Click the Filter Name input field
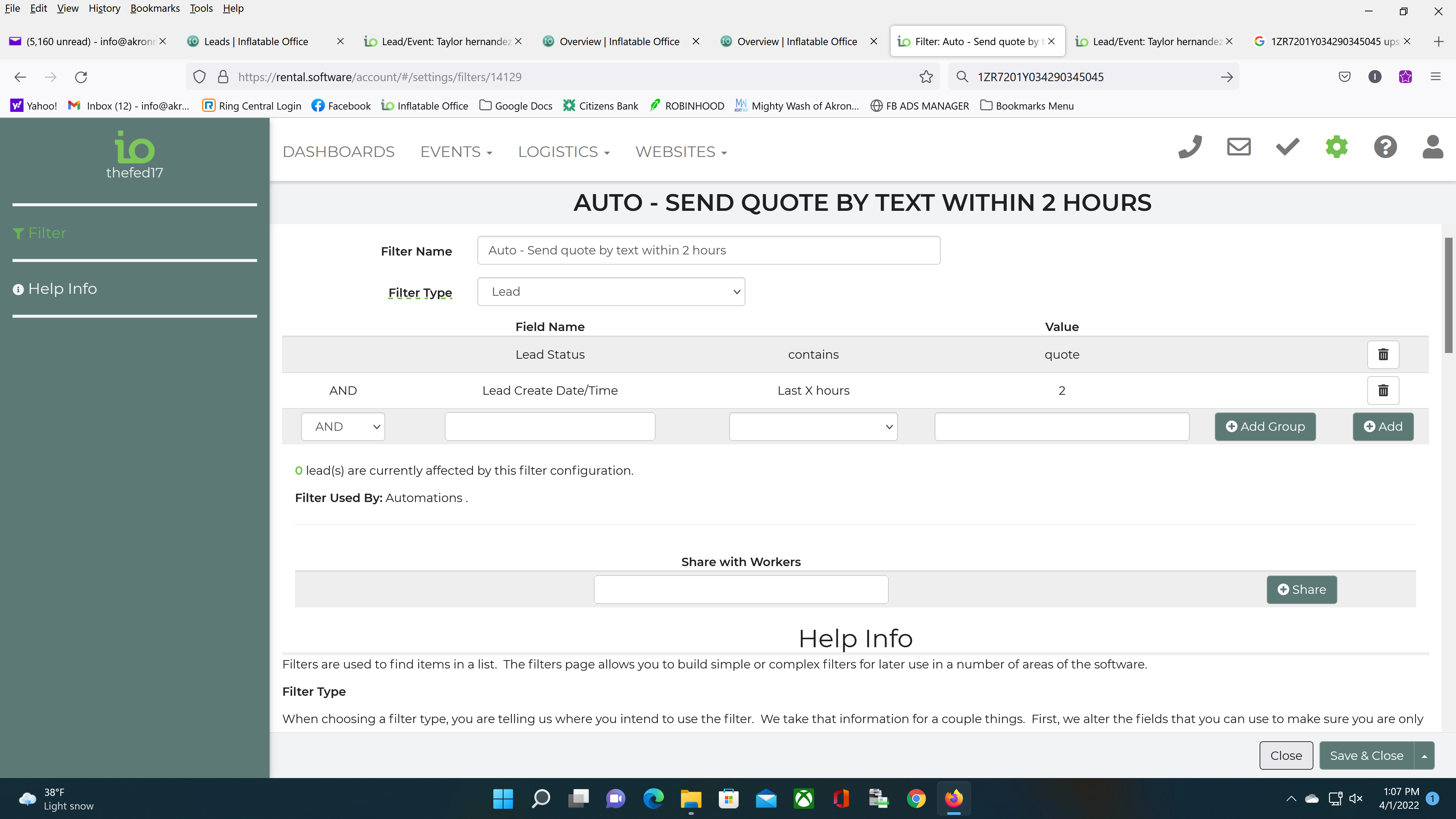This screenshot has height=819, width=1456. 708,250
